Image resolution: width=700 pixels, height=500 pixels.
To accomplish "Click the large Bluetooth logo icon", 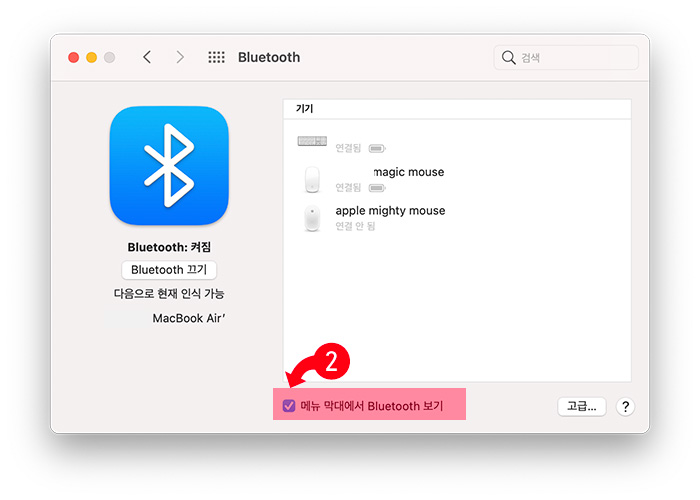I will click(169, 166).
